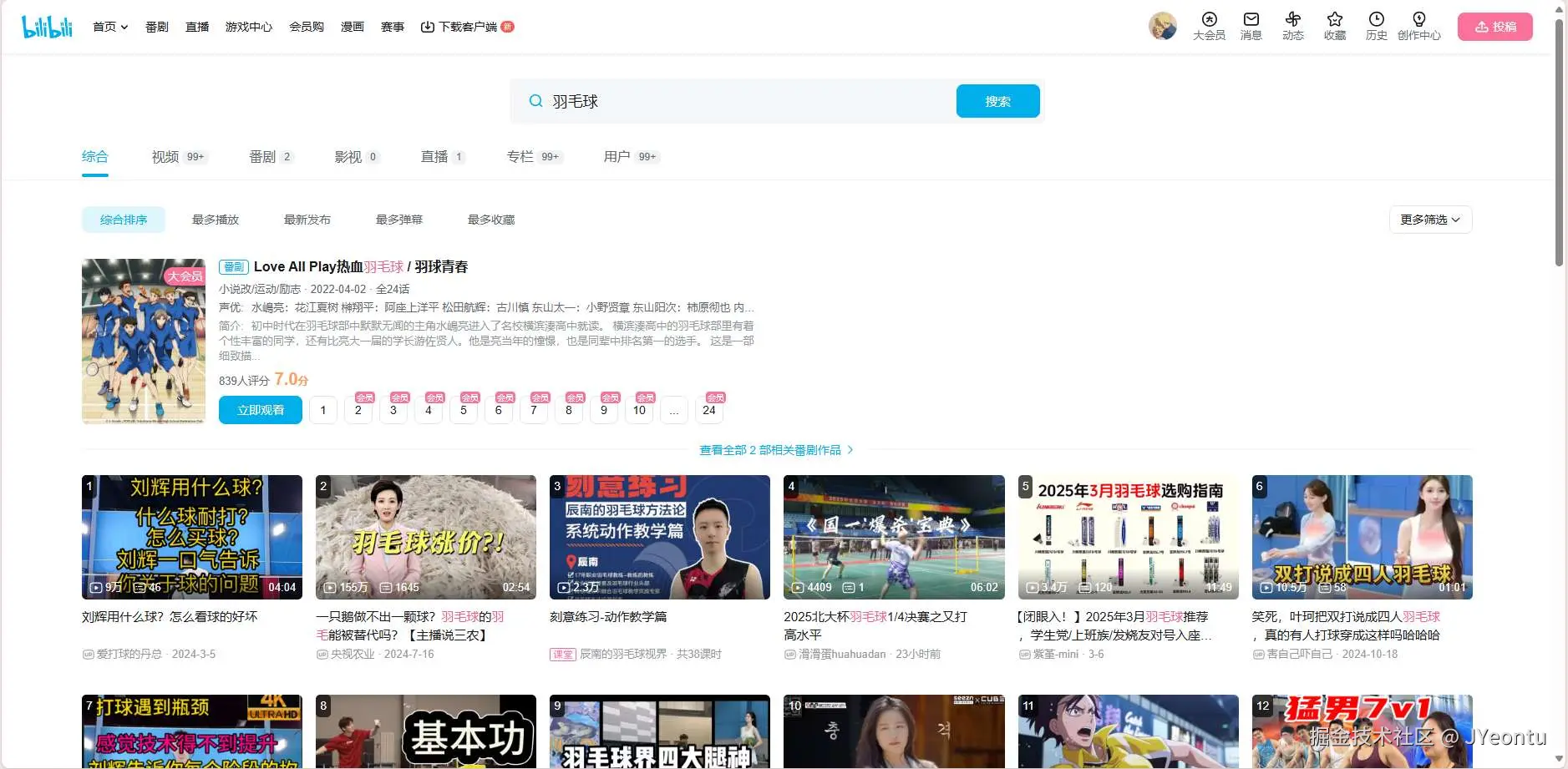Viewport: 1568px width, 769px height.
Task: Open the user avatar profile
Action: [1163, 27]
